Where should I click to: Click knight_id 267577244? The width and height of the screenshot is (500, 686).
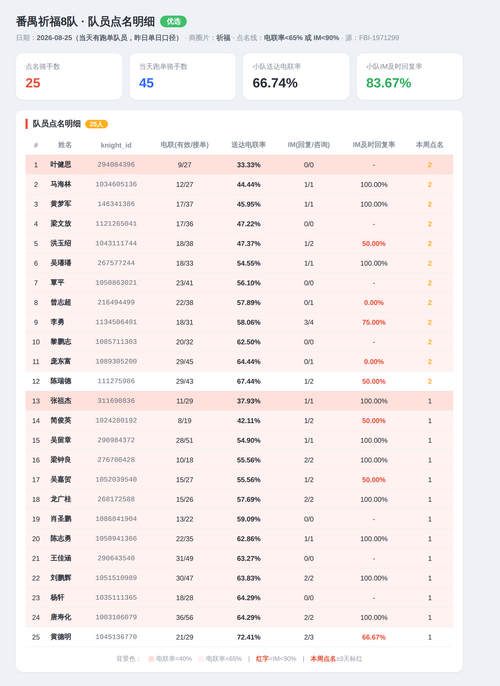pos(116,263)
